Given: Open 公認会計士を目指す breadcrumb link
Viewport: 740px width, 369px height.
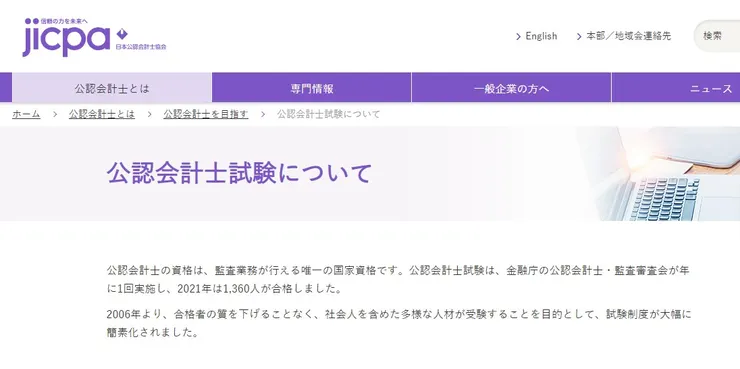Looking at the screenshot, I should [x=206, y=114].
